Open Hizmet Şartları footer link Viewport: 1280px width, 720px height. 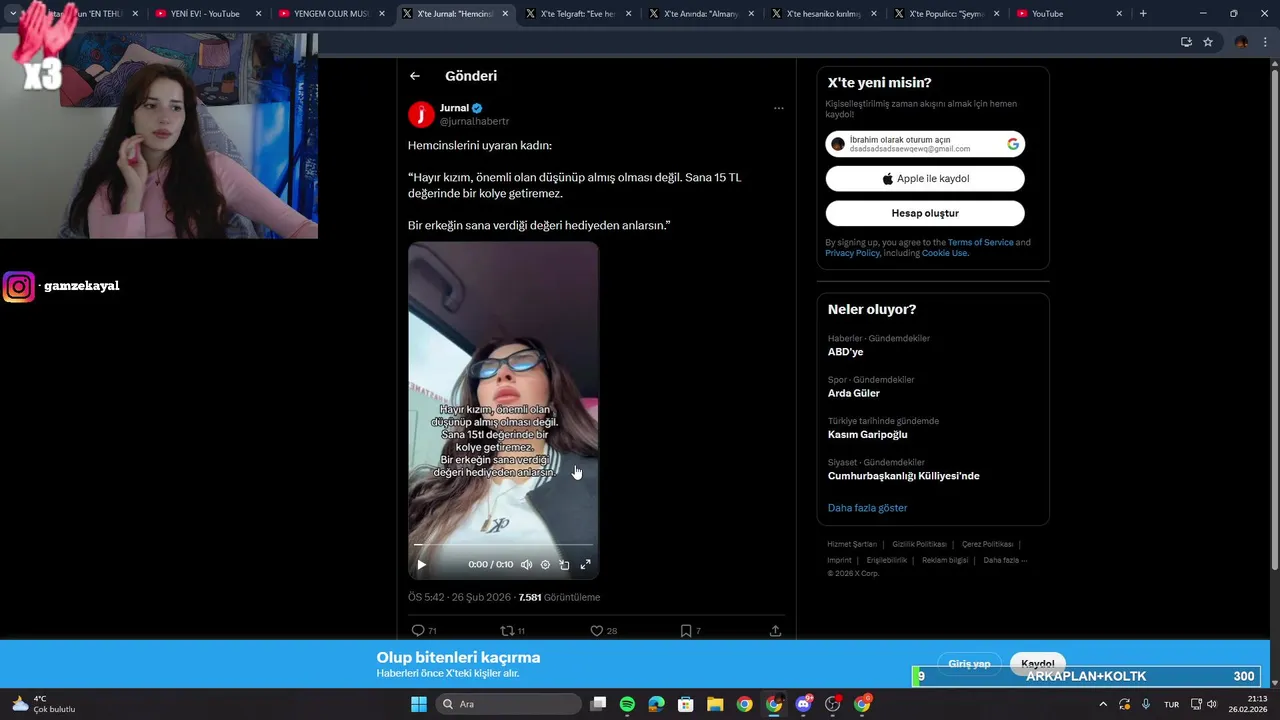tap(852, 544)
